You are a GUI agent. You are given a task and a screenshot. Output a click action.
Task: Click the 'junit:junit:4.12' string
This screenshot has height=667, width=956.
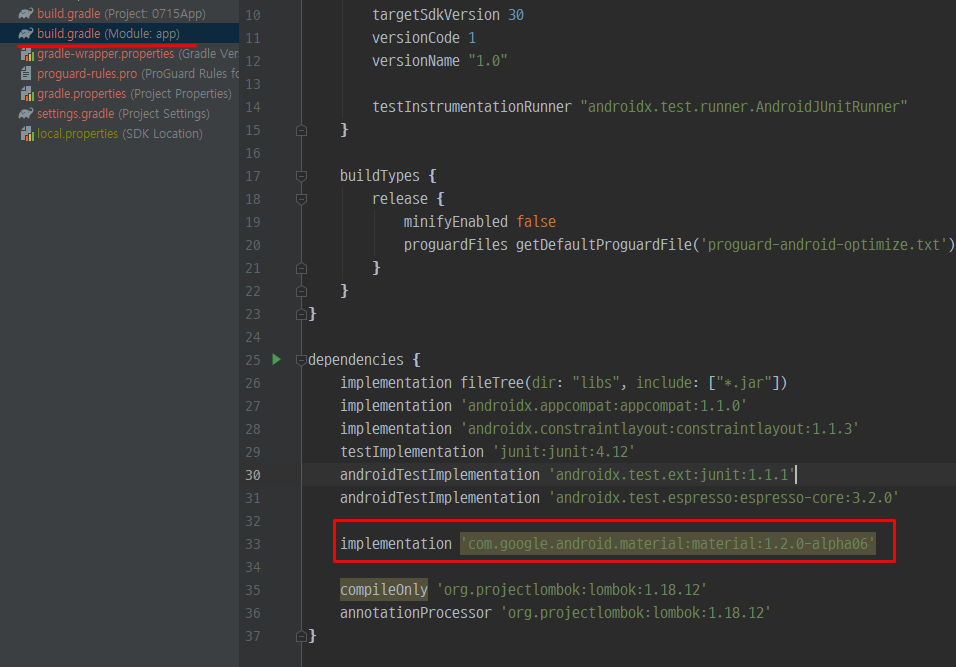click(563, 452)
